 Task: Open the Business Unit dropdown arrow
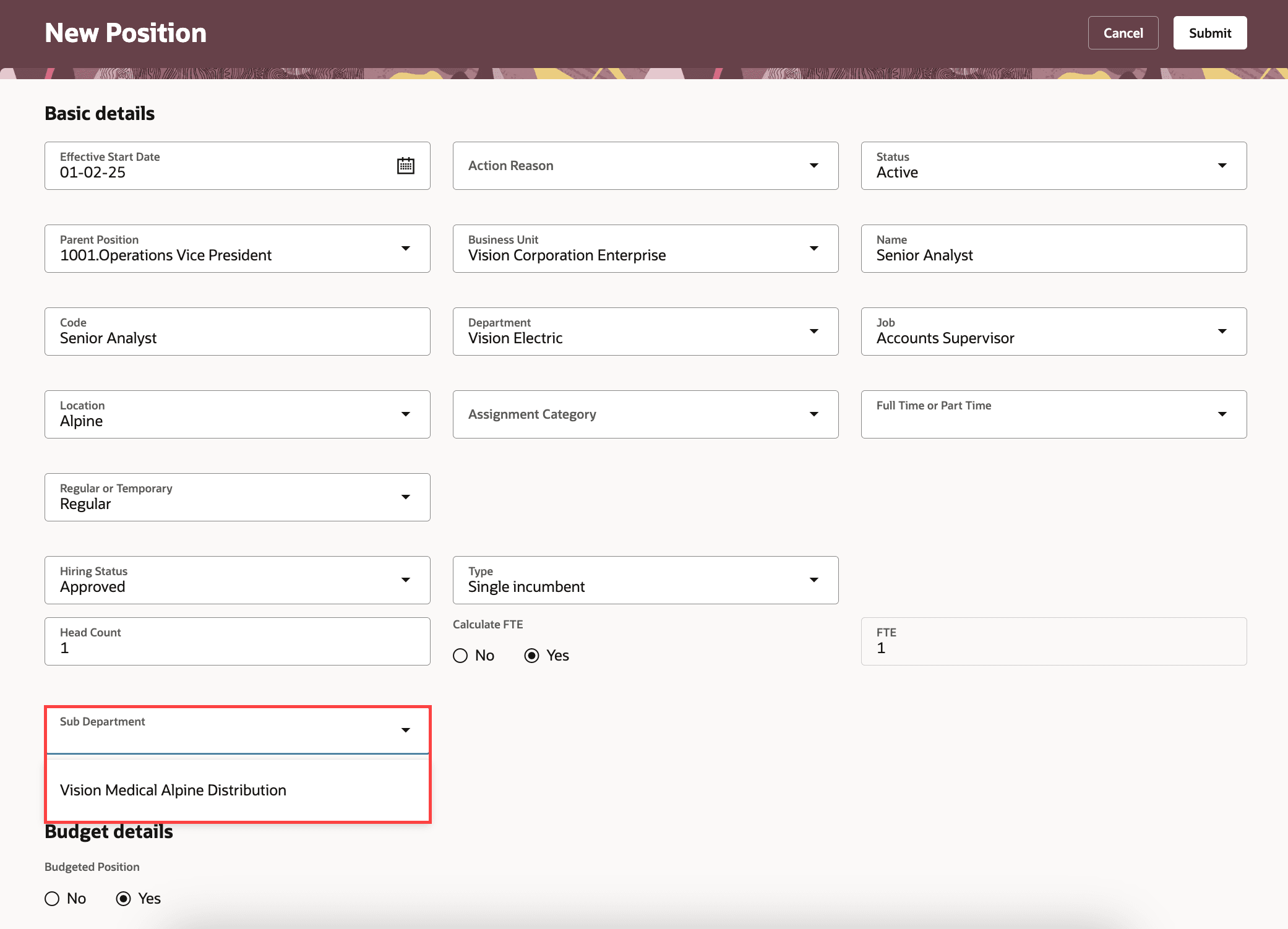[x=814, y=249]
